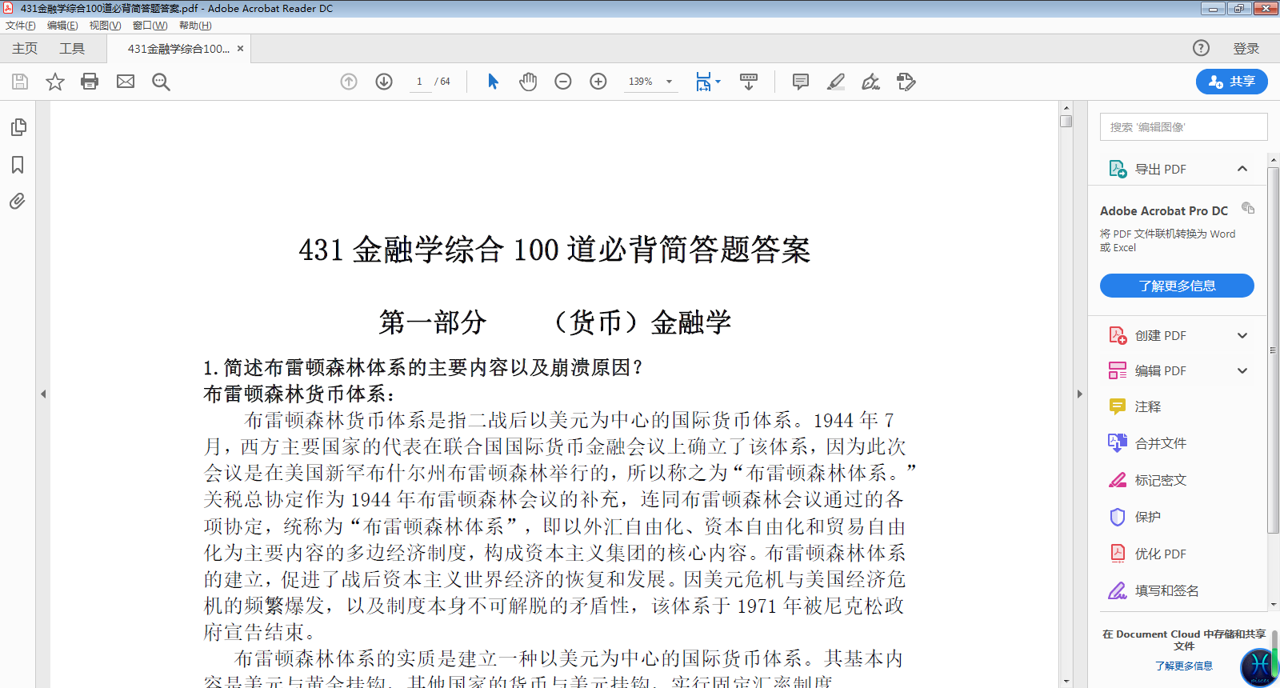The image size is (1280, 688).
Task: Close the 431金融学综合100 document tab
Action: click(240, 49)
